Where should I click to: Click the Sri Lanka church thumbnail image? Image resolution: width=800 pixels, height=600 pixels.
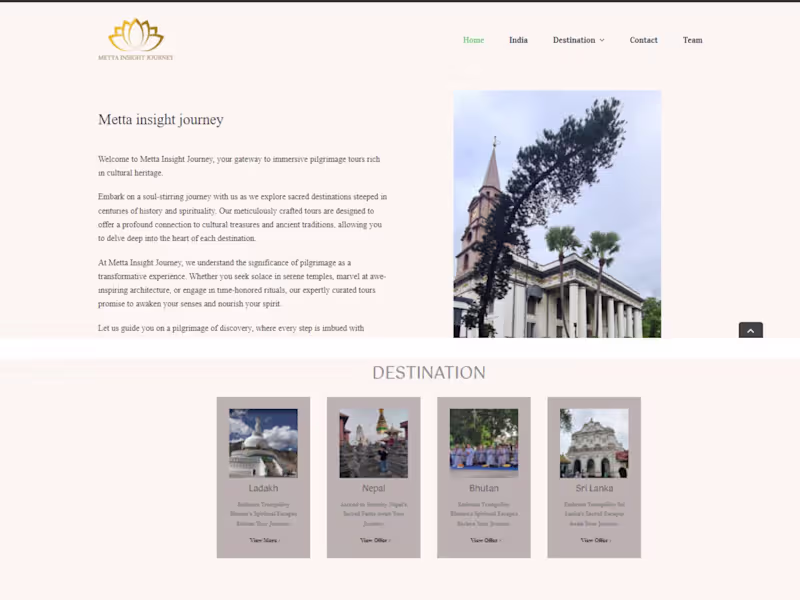click(x=594, y=441)
